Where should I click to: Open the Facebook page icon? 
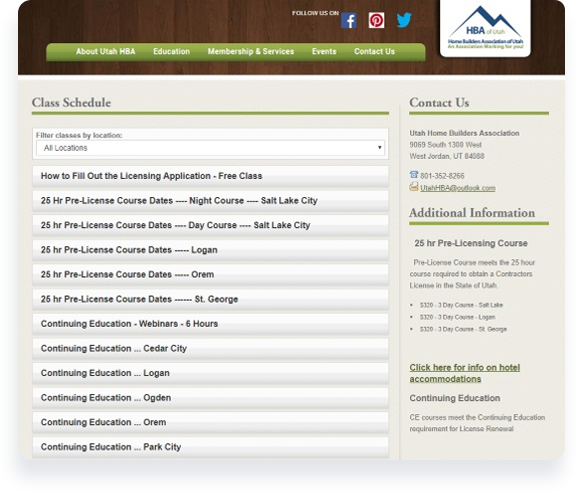(x=348, y=20)
